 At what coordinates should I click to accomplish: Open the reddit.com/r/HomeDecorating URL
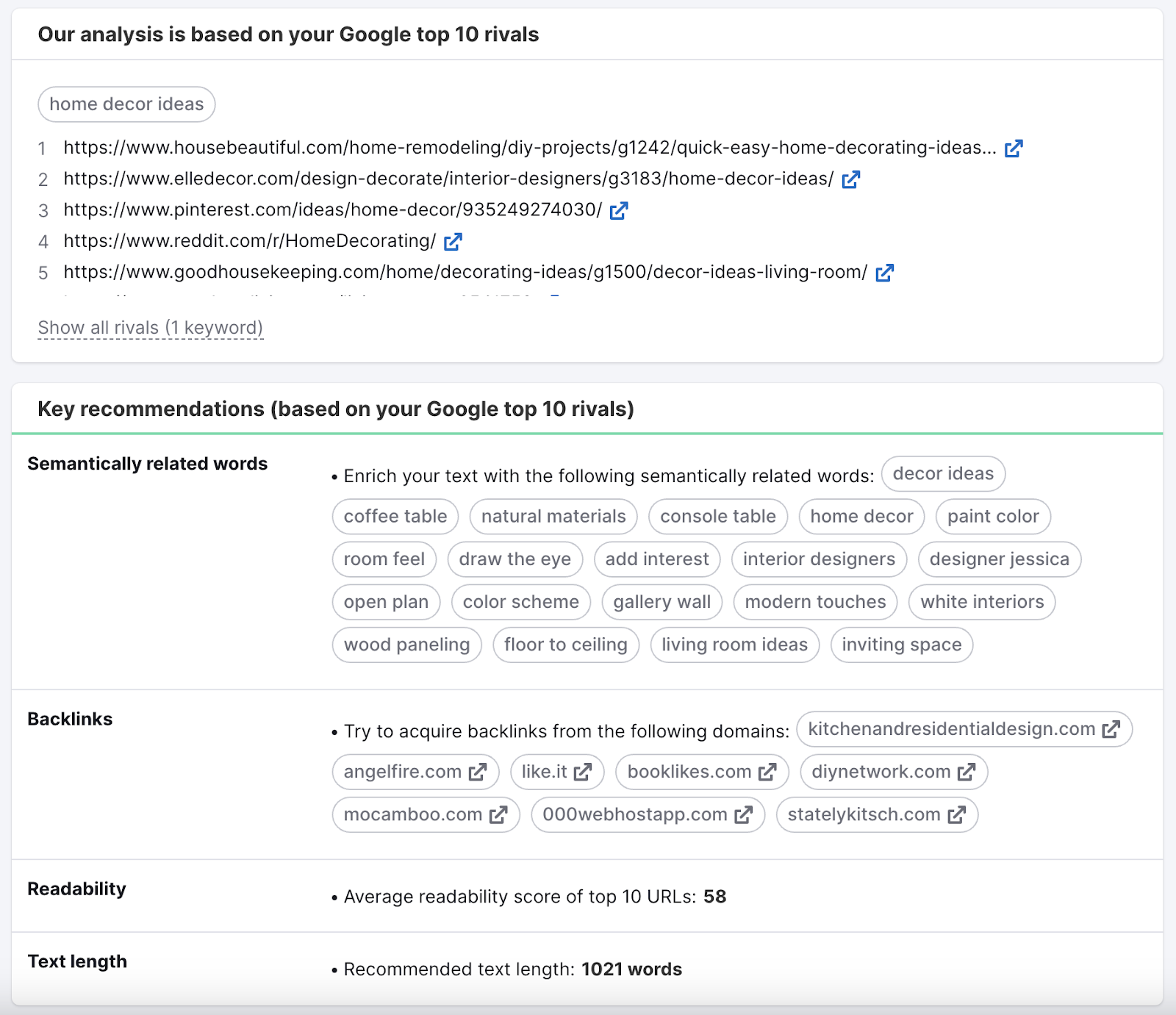pos(250,241)
